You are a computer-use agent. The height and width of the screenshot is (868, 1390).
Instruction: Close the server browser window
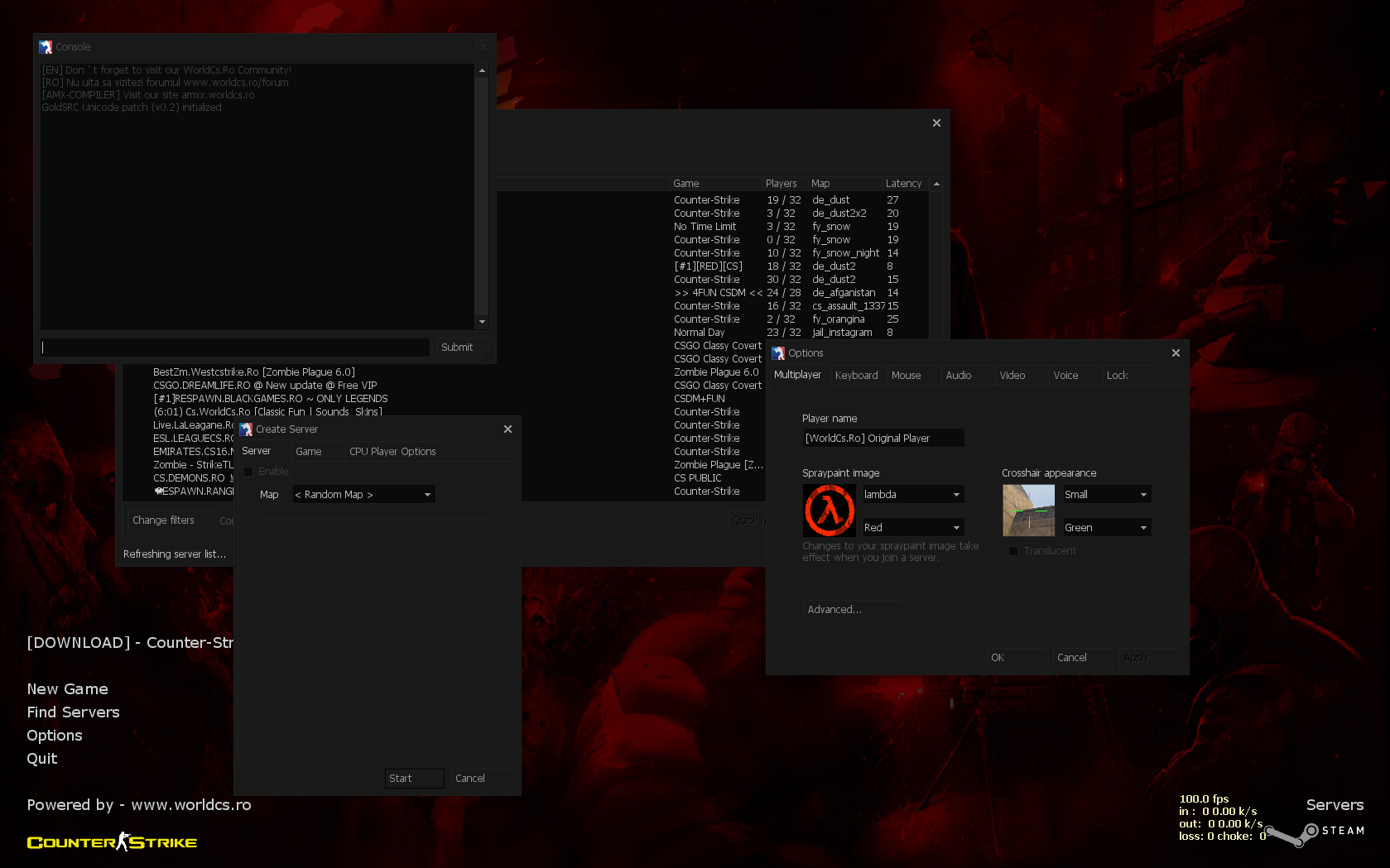[936, 123]
